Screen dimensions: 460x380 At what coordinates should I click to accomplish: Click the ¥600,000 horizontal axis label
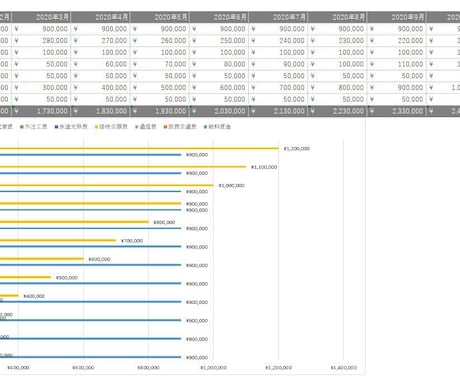pos(83,368)
